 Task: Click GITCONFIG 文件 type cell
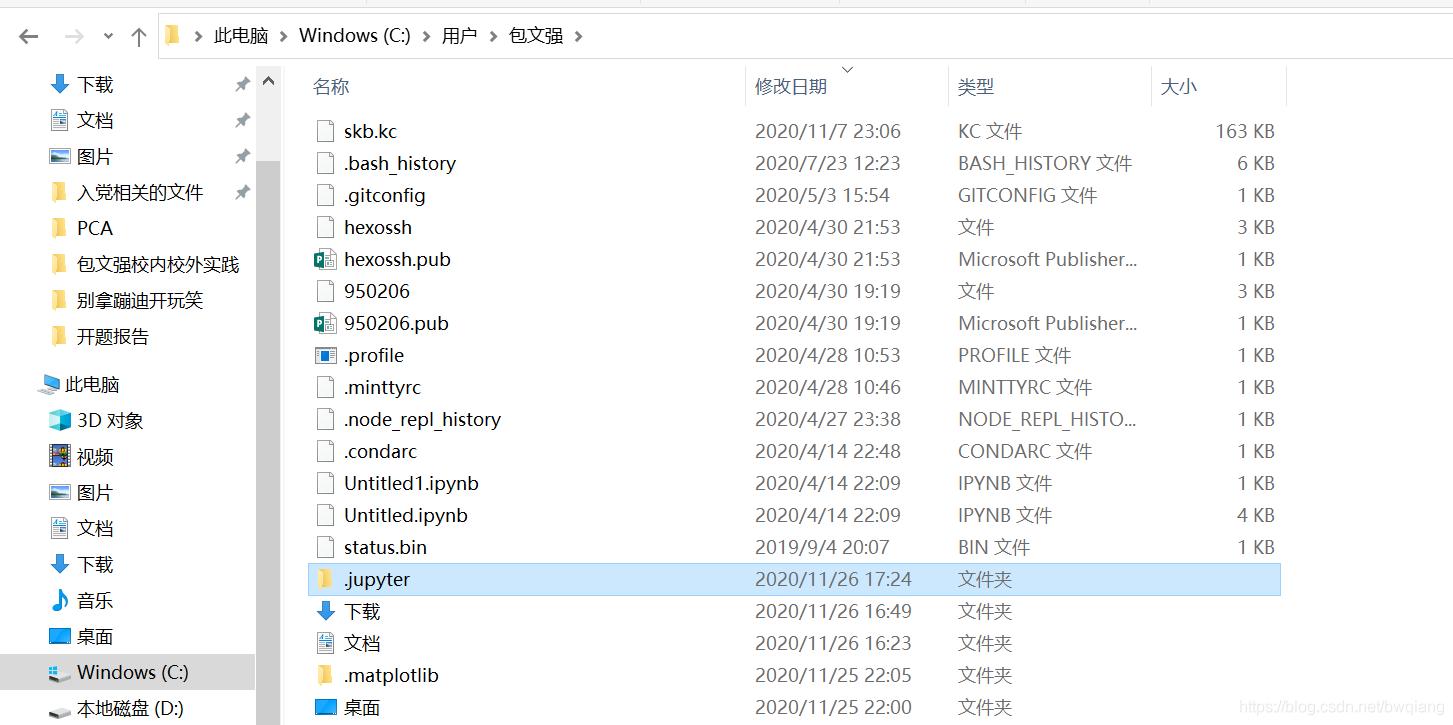[1027, 195]
